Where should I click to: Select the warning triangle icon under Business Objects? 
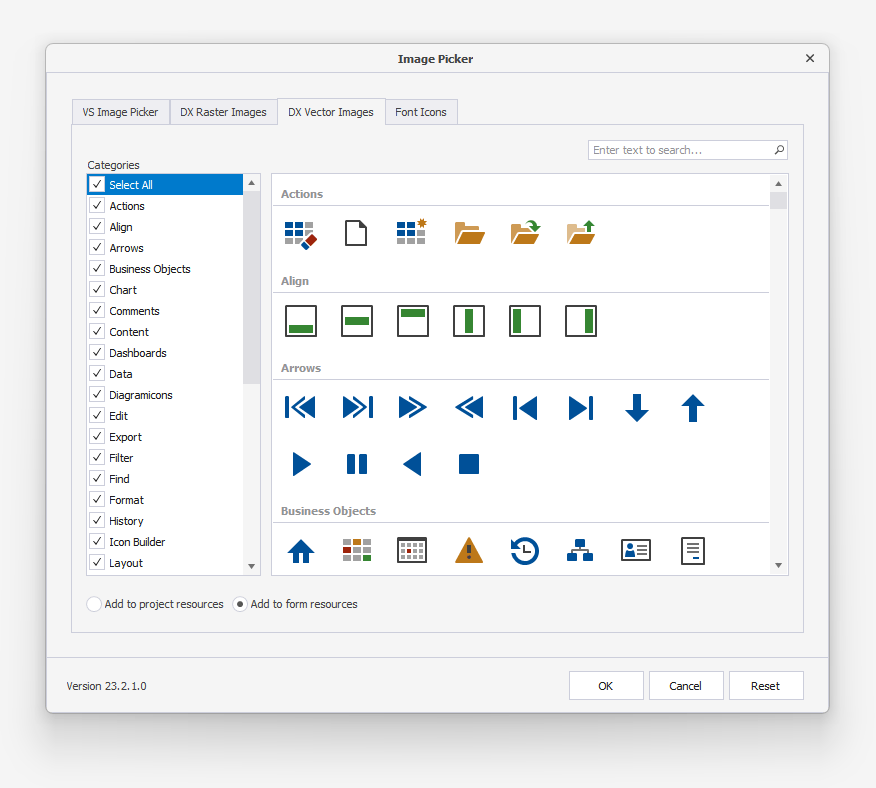[468, 549]
